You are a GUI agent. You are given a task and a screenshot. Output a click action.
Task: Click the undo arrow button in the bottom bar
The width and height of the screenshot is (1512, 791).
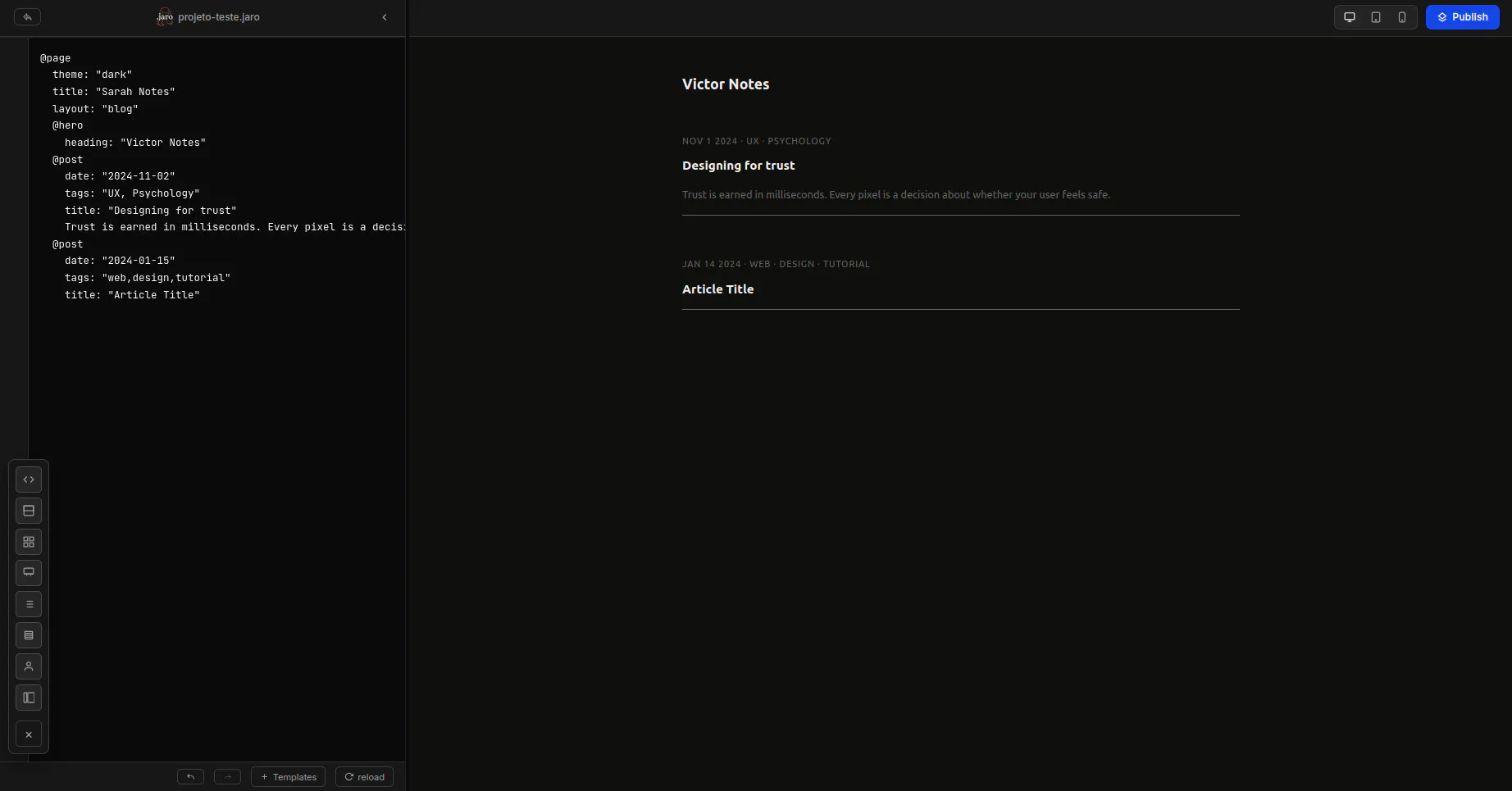coord(190,777)
